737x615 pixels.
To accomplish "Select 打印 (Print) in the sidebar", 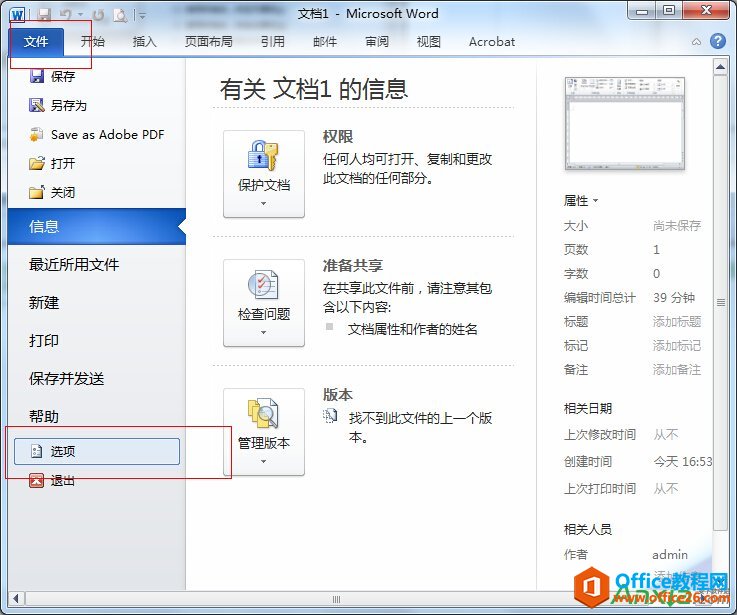I will (44, 340).
